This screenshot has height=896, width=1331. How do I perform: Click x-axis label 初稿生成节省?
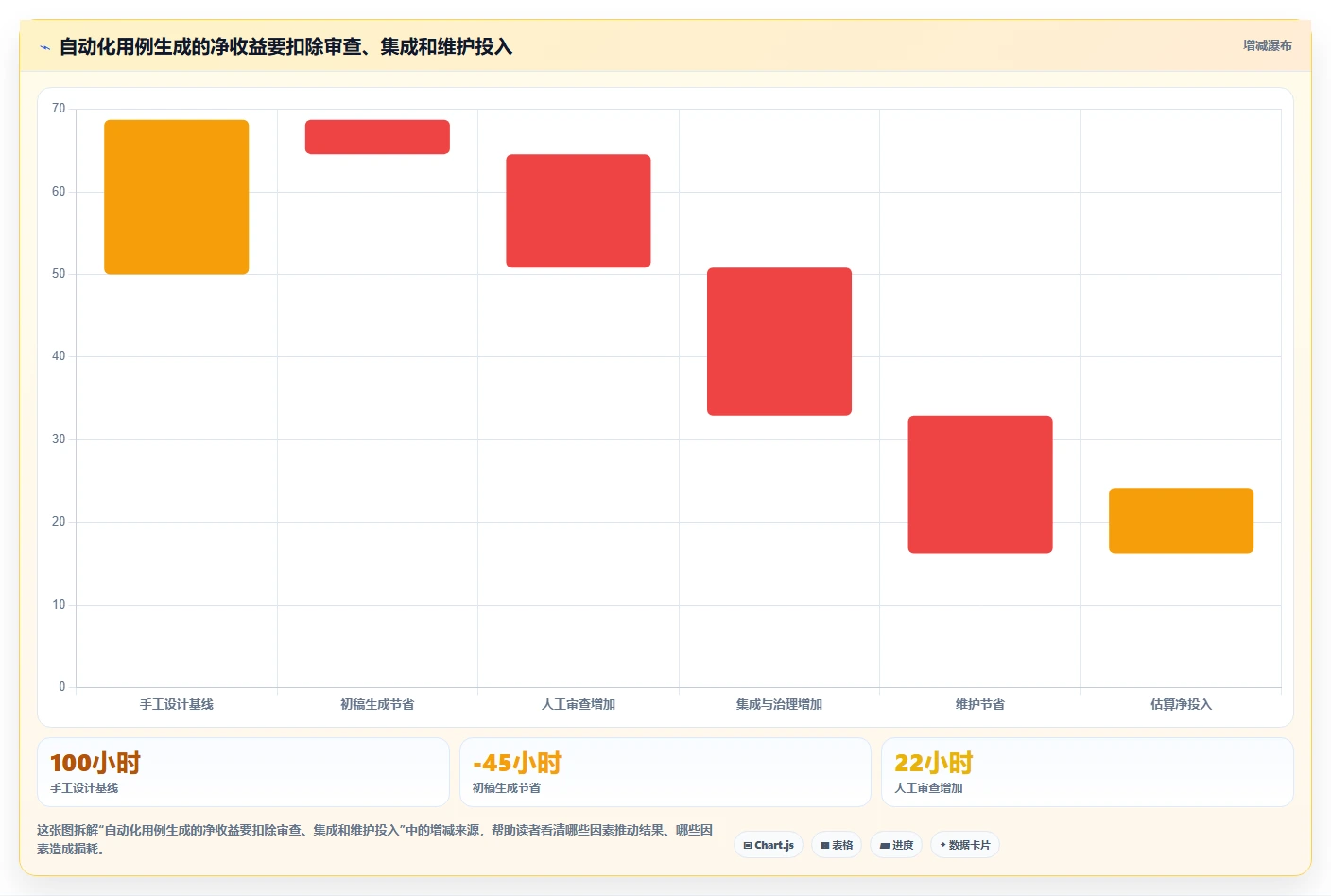tap(377, 704)
